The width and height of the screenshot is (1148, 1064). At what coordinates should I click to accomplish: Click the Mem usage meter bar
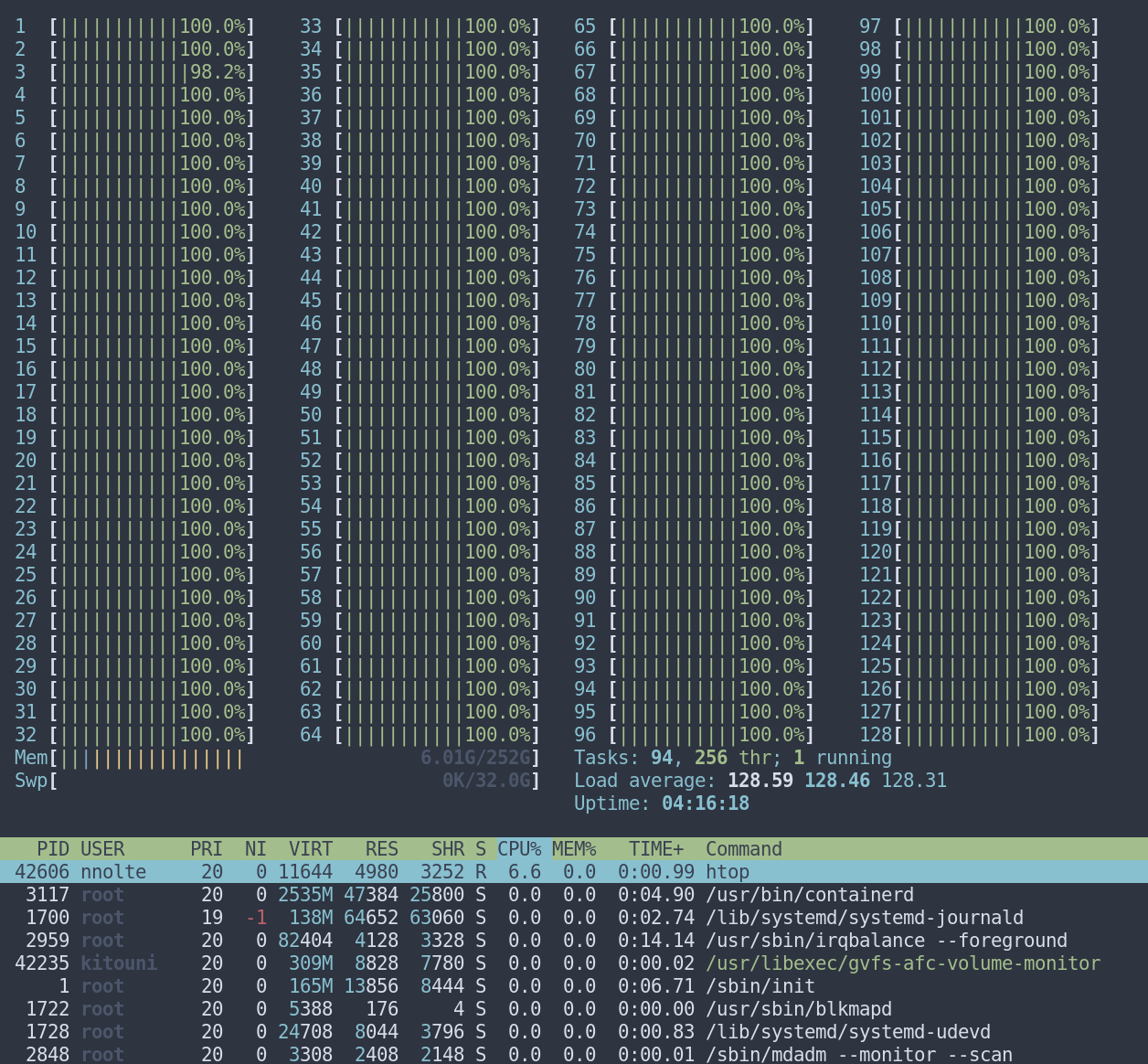click(x=274, y=757)
